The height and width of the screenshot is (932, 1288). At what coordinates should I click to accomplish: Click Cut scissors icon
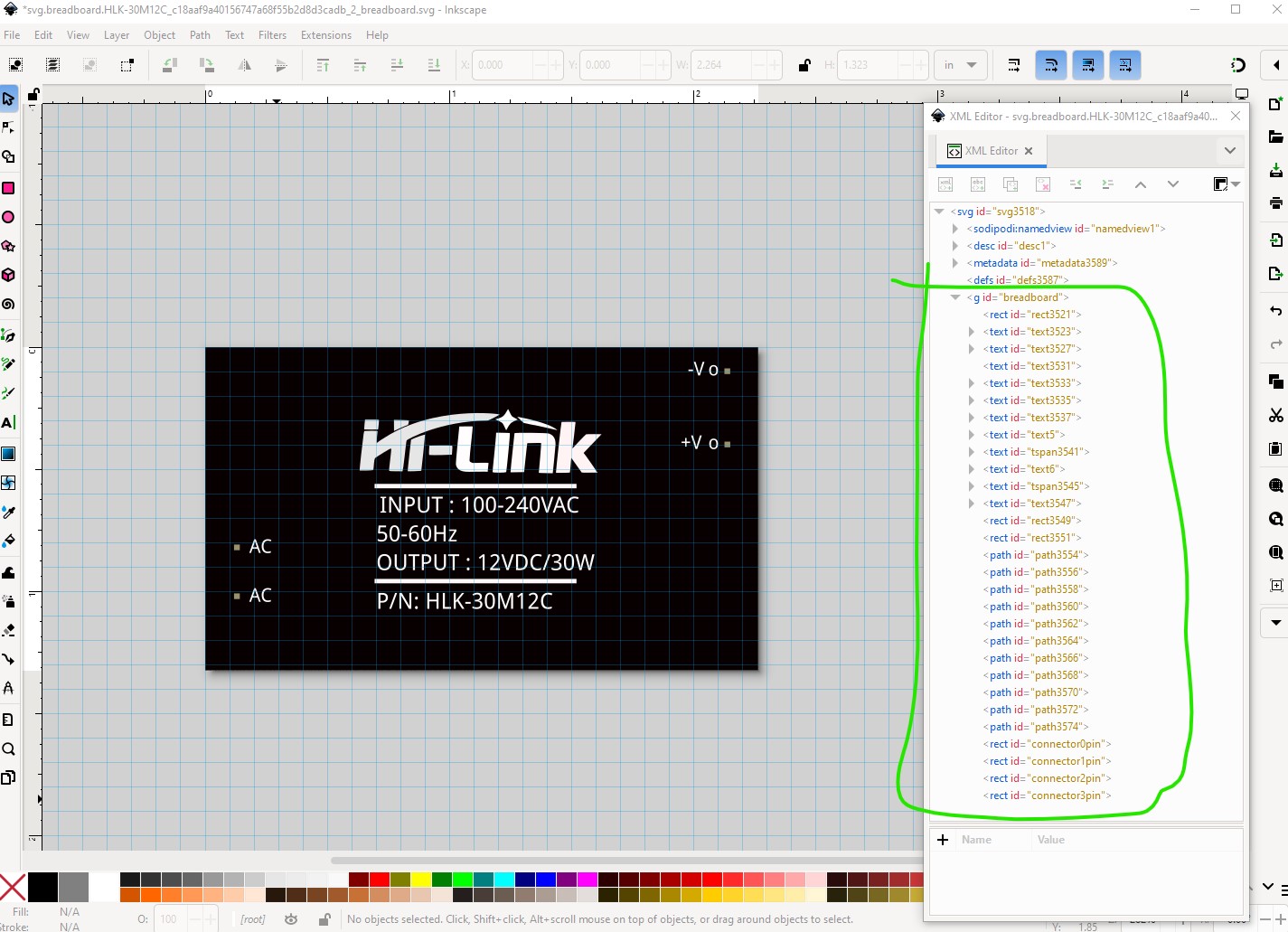[1275, 415]
